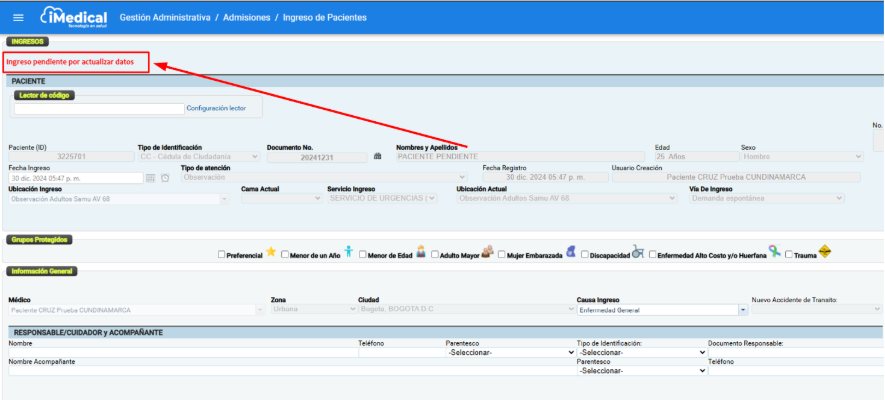This screenshot has width=885, height=400.
Task: Click the iMedical logo
Action: pos(70,18)
